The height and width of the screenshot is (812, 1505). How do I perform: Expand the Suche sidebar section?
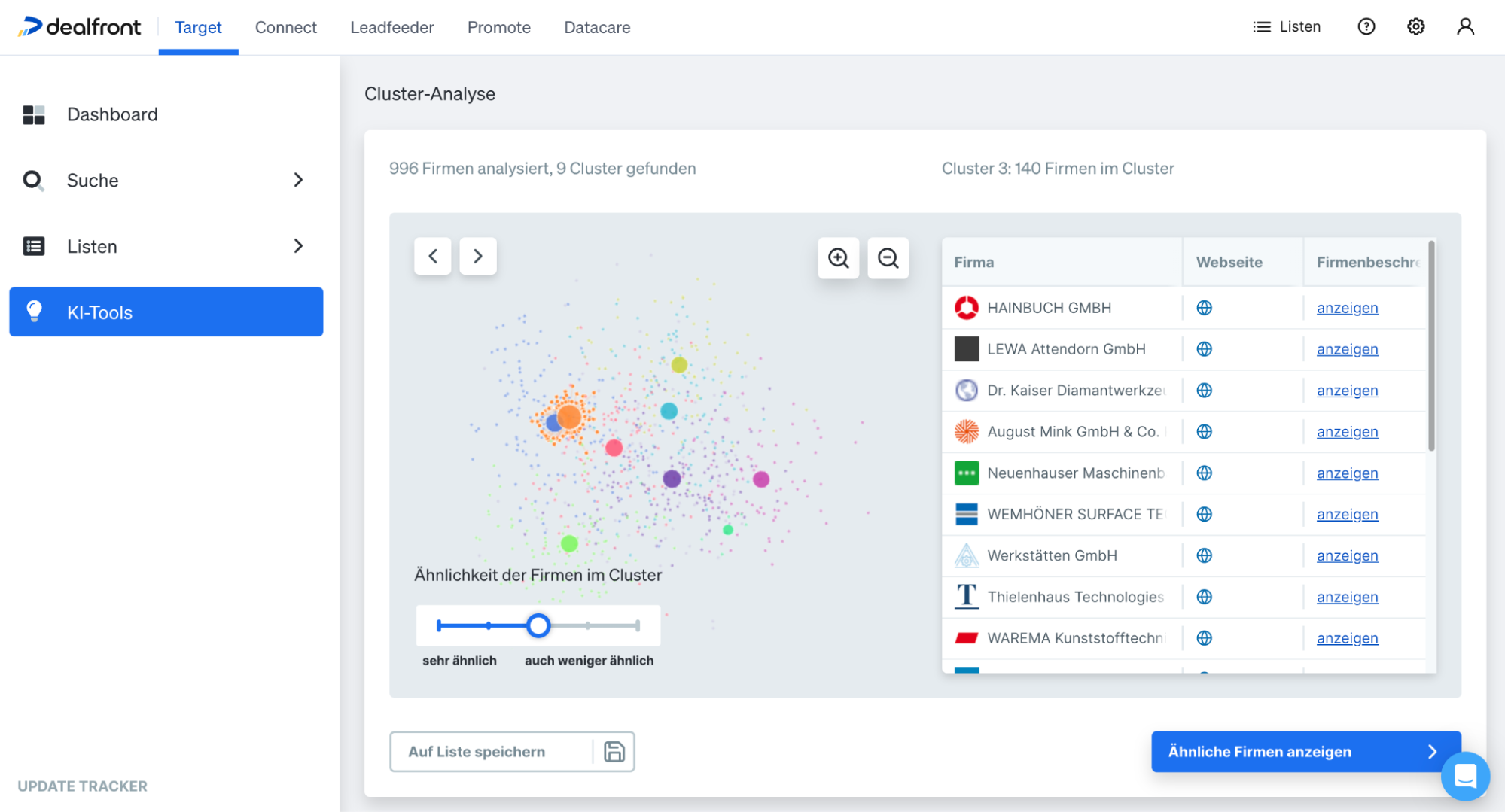(x=298, y=180)
